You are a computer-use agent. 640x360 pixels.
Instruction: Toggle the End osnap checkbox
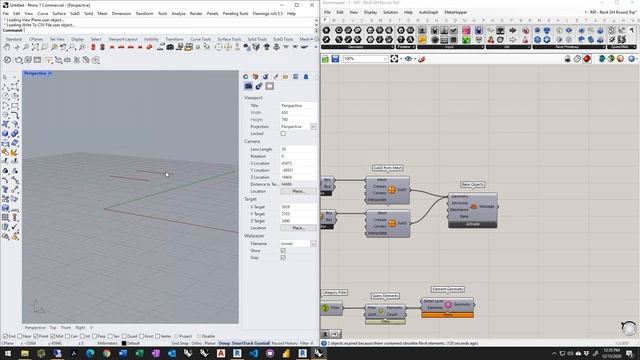point(5,336)
